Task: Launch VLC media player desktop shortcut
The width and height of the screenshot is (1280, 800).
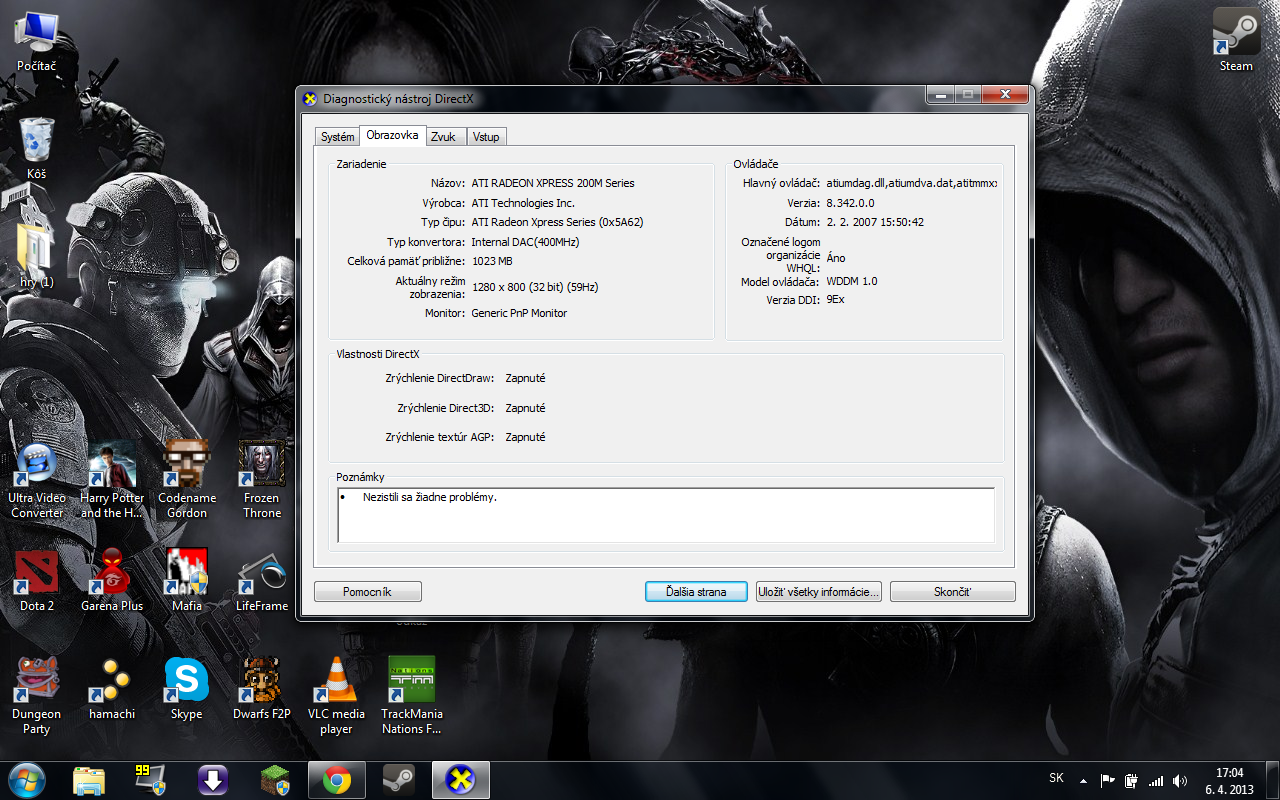Action: click(337, 696)
